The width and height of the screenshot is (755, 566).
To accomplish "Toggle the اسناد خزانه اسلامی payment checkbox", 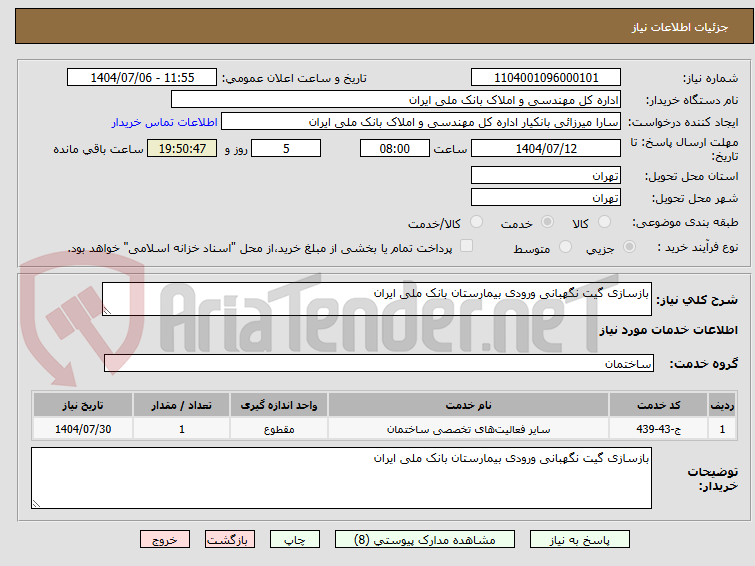I will pyautogui.click(x=466, y=246).
